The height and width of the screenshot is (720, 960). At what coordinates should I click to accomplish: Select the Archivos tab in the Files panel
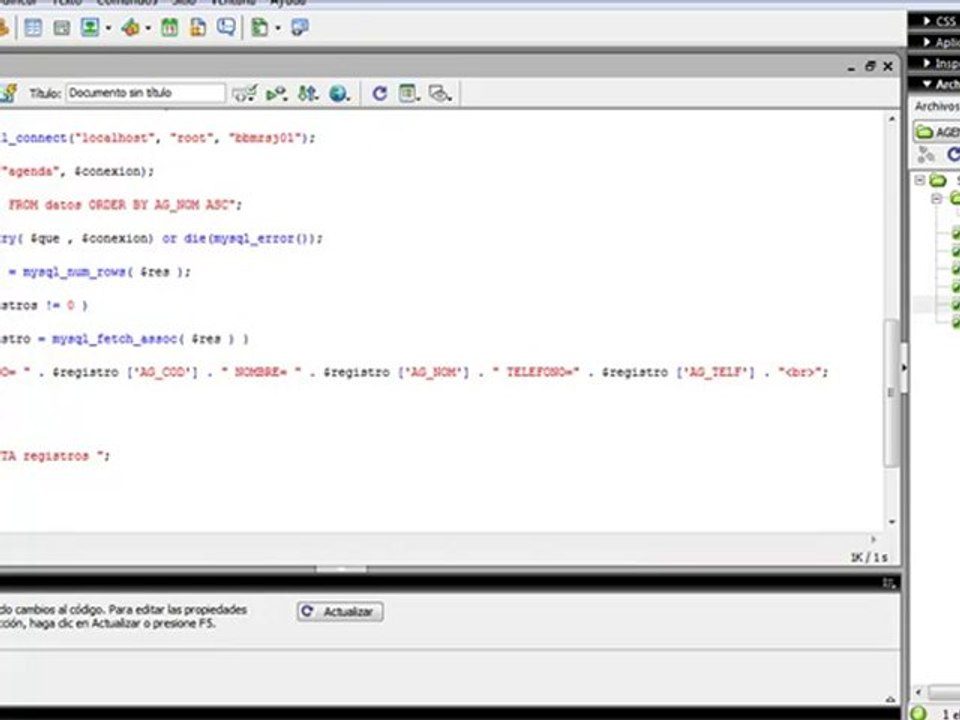[x=937, y=107]
